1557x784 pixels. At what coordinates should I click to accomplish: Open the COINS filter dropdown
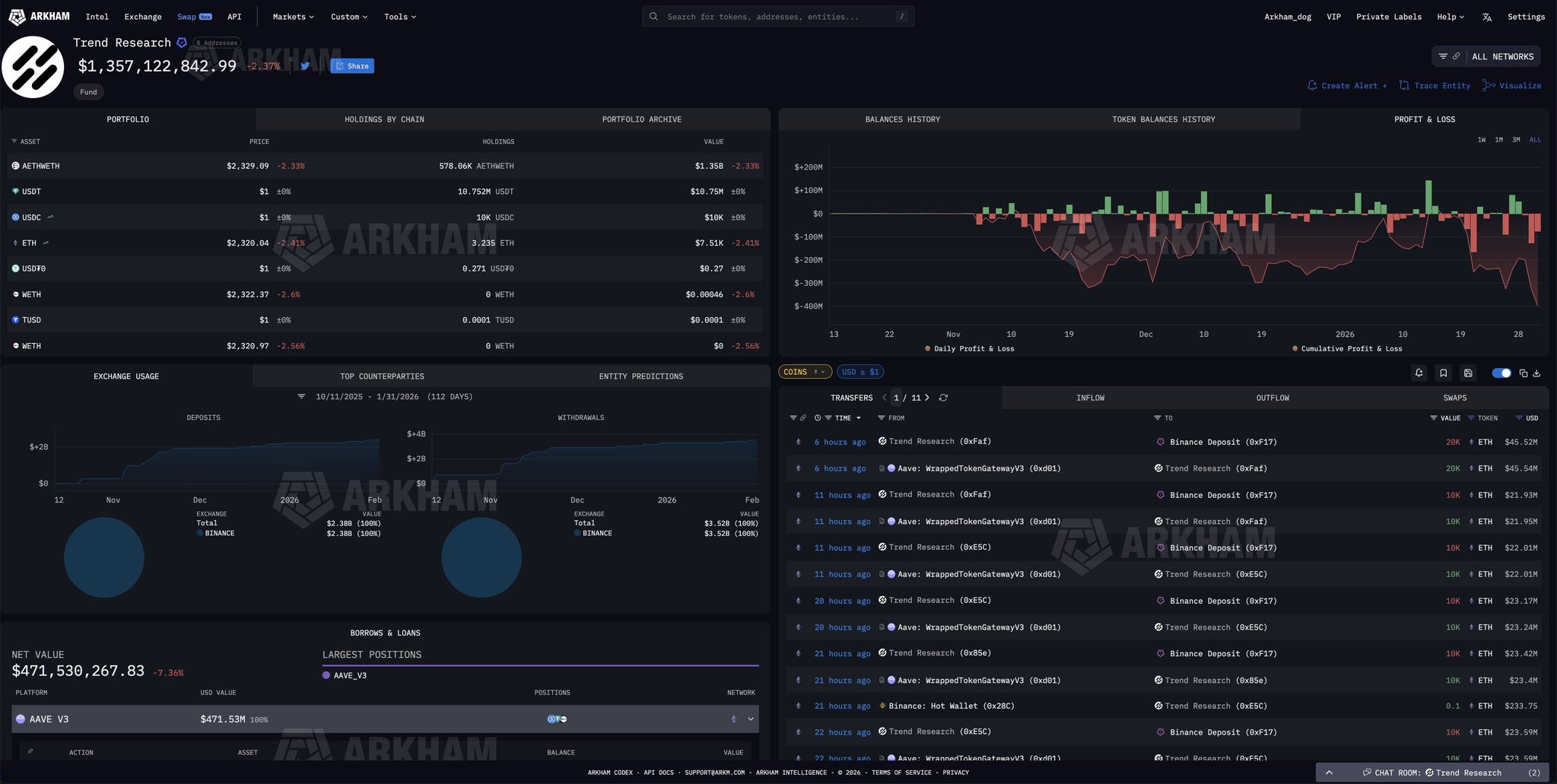pos(804,372)
